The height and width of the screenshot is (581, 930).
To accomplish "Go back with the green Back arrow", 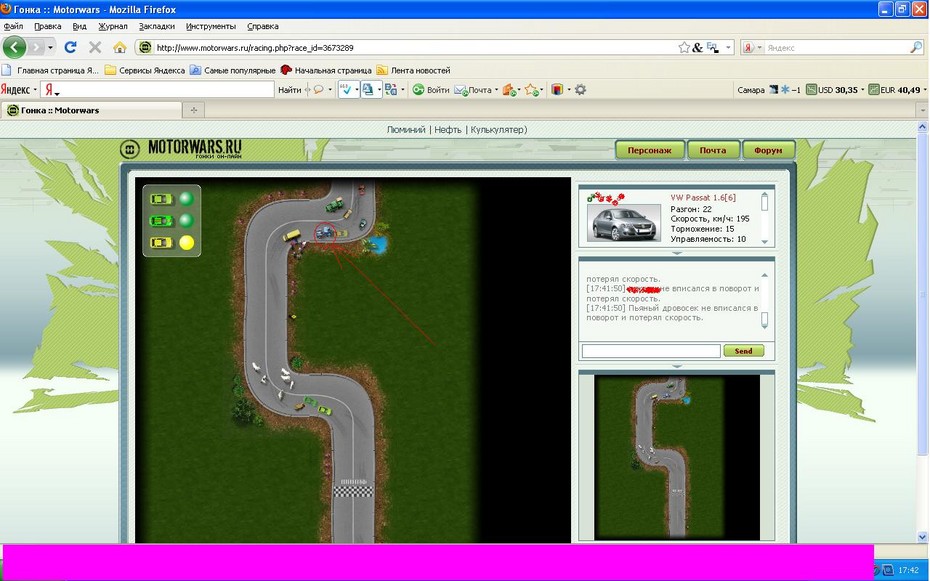I will (x=14, y=47).
